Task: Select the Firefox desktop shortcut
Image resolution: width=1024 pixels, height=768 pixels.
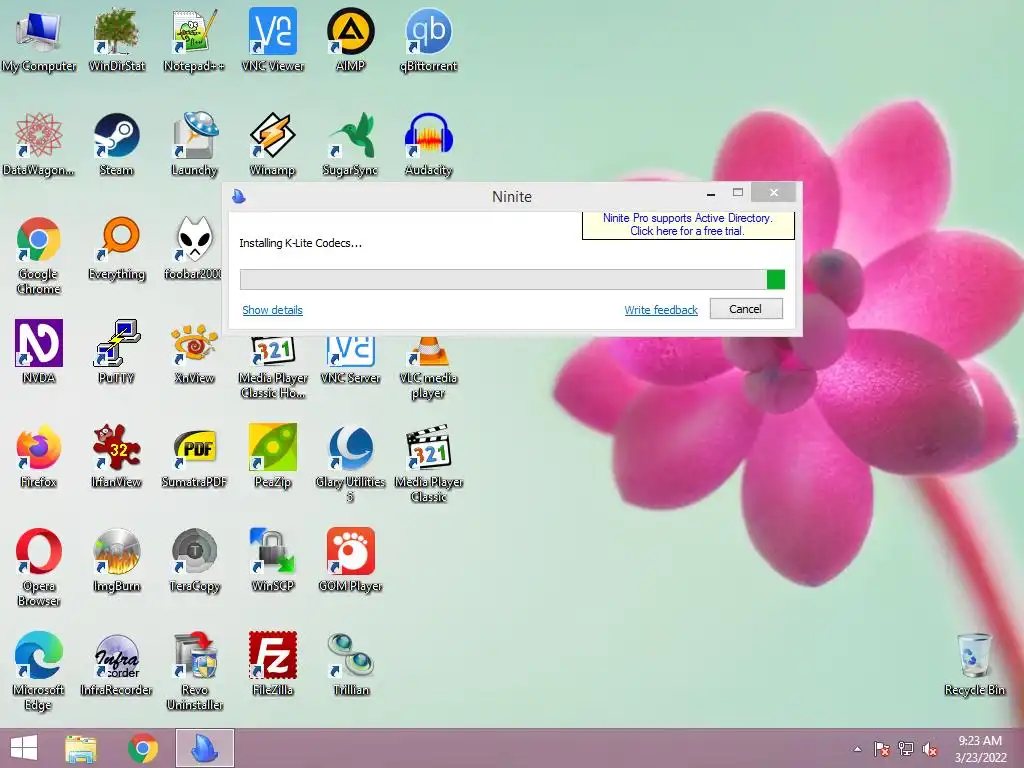Action: (39, 457)
